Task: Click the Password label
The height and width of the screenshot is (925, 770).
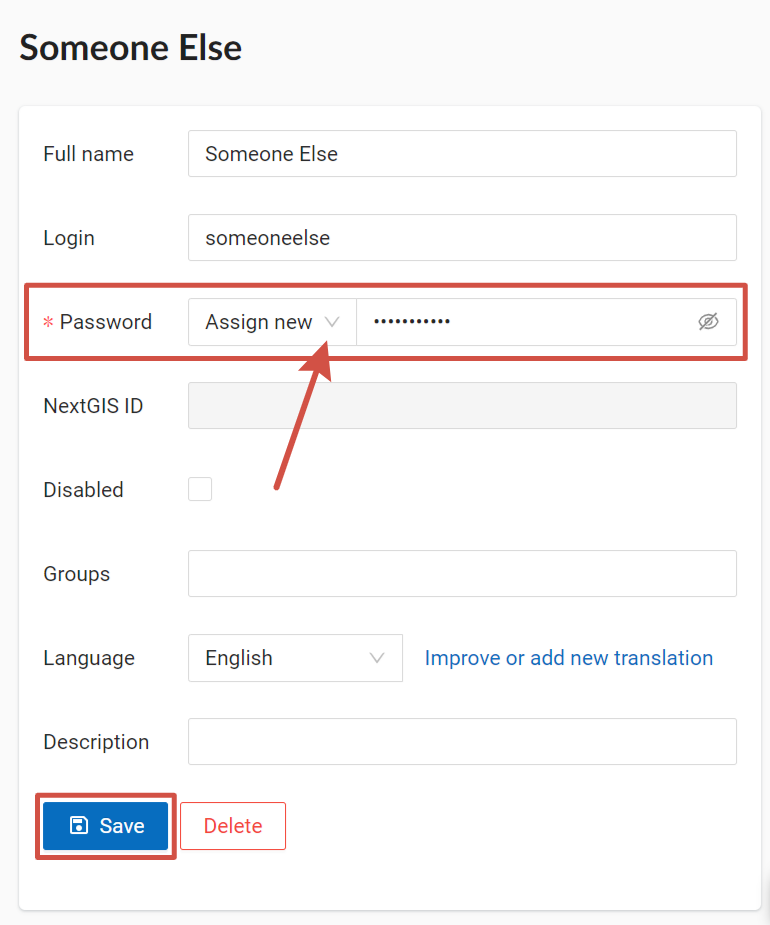Action: (x=106, y=322)
